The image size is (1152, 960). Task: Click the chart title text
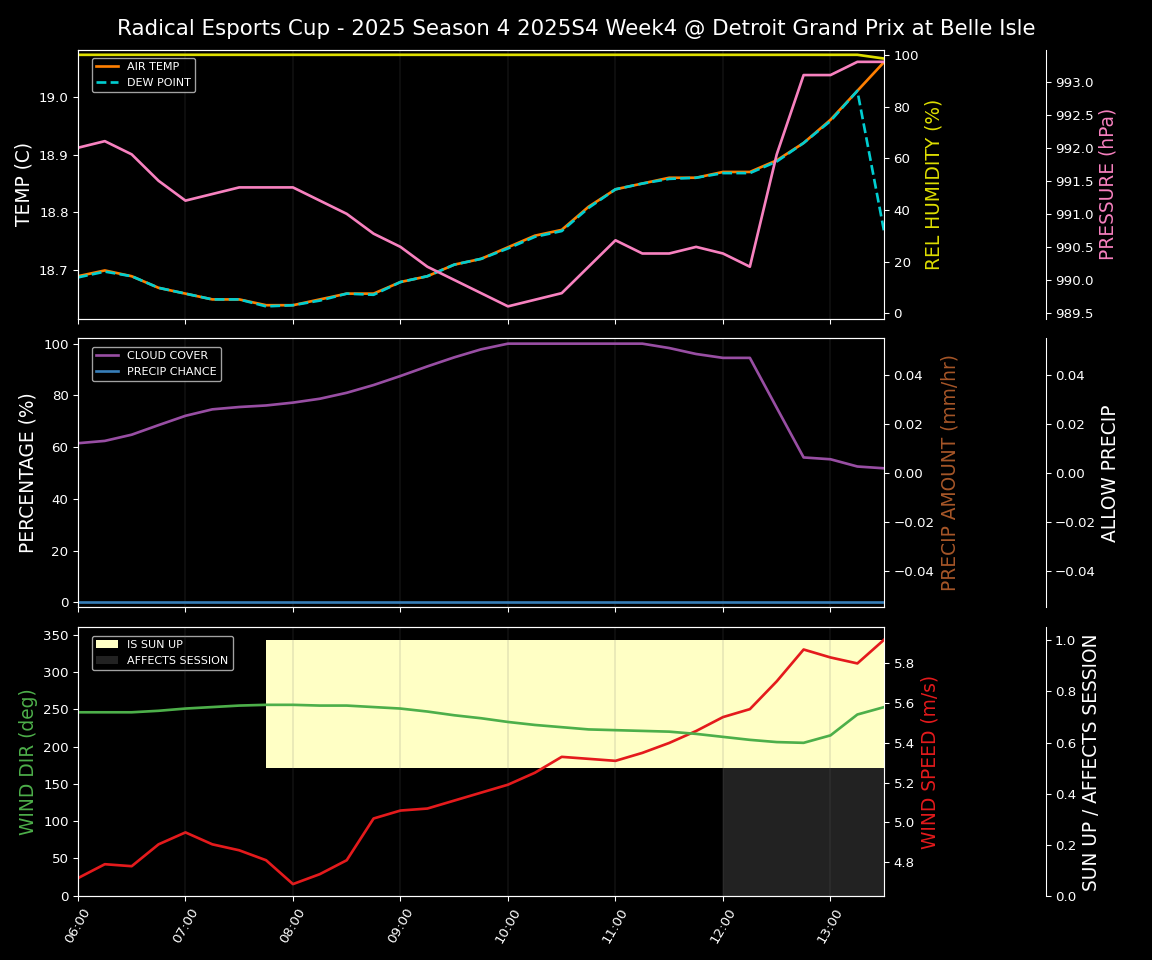[x=576, y=28]
